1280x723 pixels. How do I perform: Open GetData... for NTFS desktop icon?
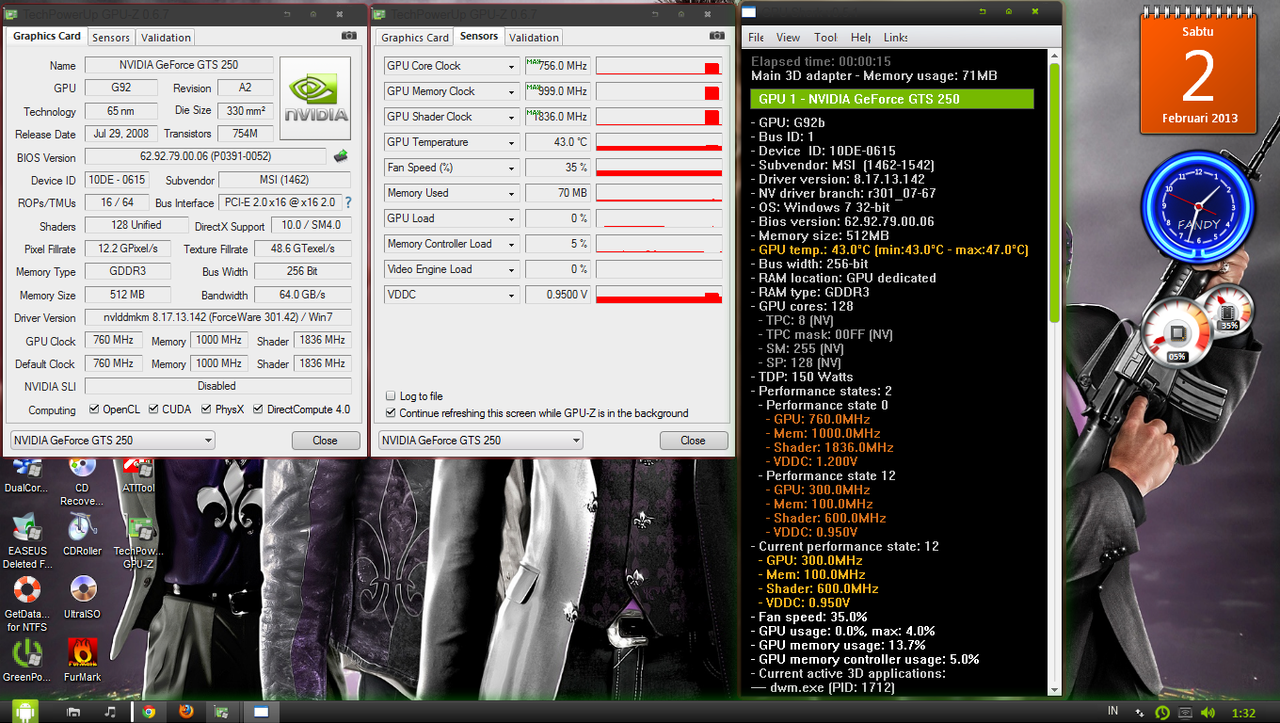(x=27, y=604)
